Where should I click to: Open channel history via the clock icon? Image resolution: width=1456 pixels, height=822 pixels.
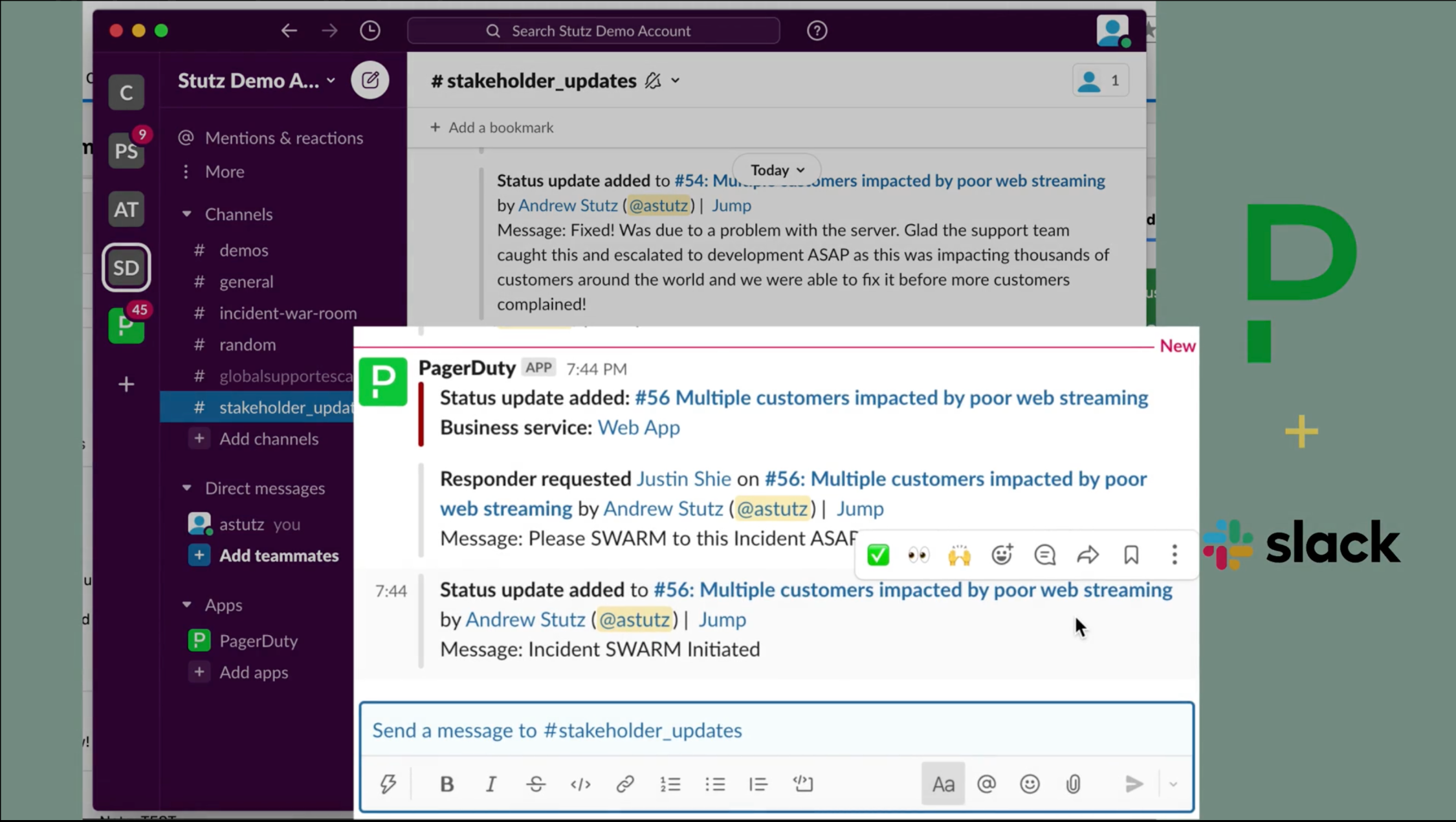coord(370,30)
